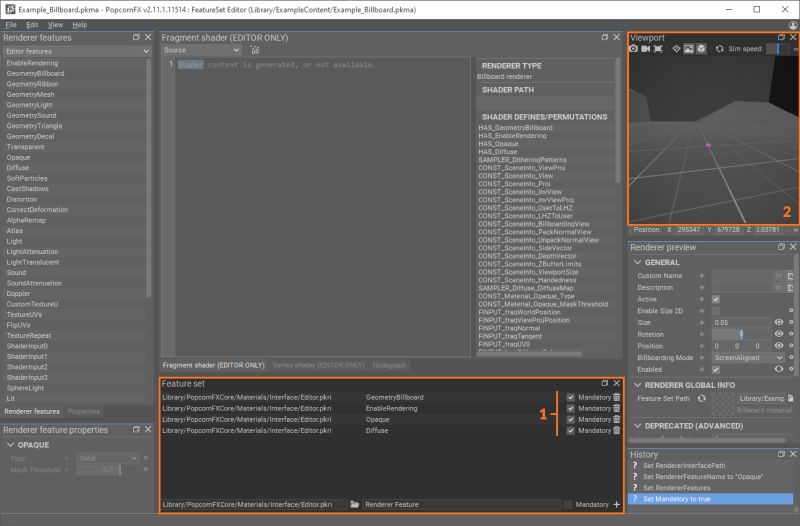The width and height of the screenshot is (800, 526).
Task: Click the Rotation slider field
Action: (x=741, y=334)
